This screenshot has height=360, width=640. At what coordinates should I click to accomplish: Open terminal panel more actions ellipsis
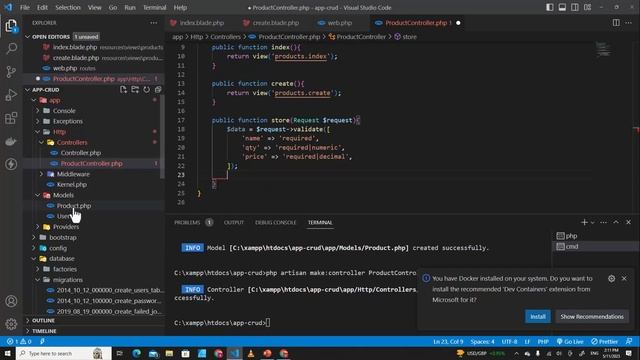(x=604, y=222)
